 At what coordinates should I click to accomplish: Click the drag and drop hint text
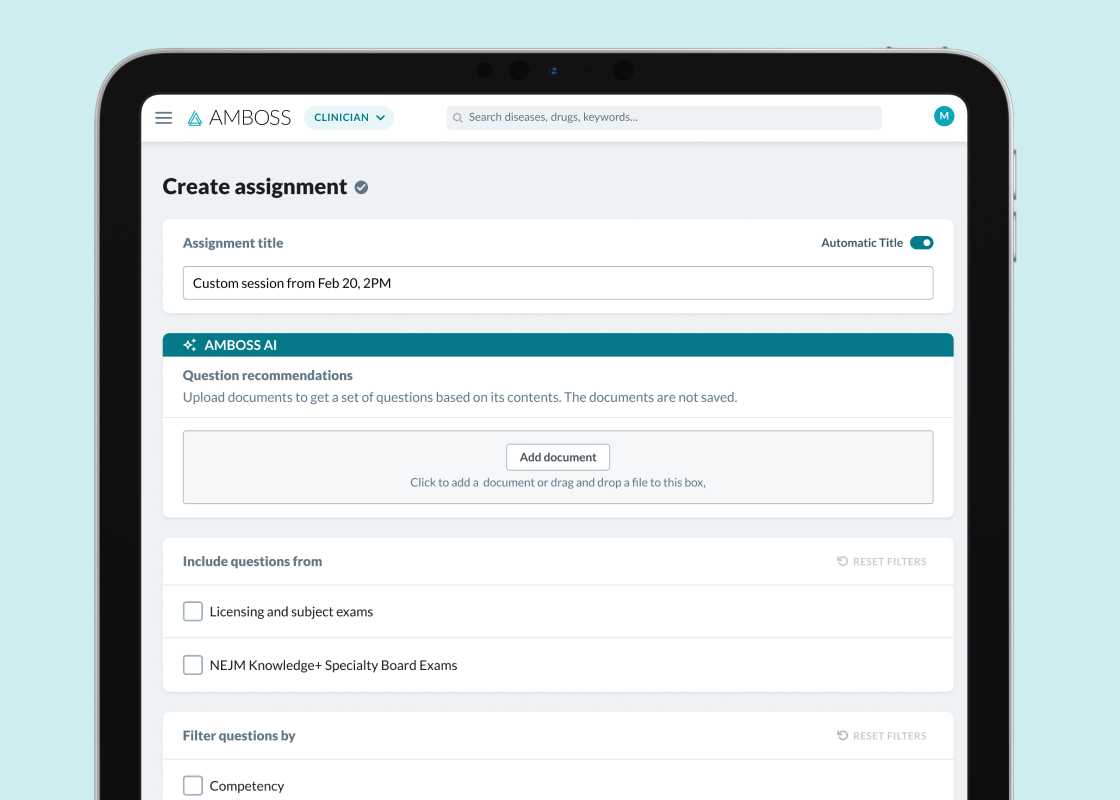558,483
